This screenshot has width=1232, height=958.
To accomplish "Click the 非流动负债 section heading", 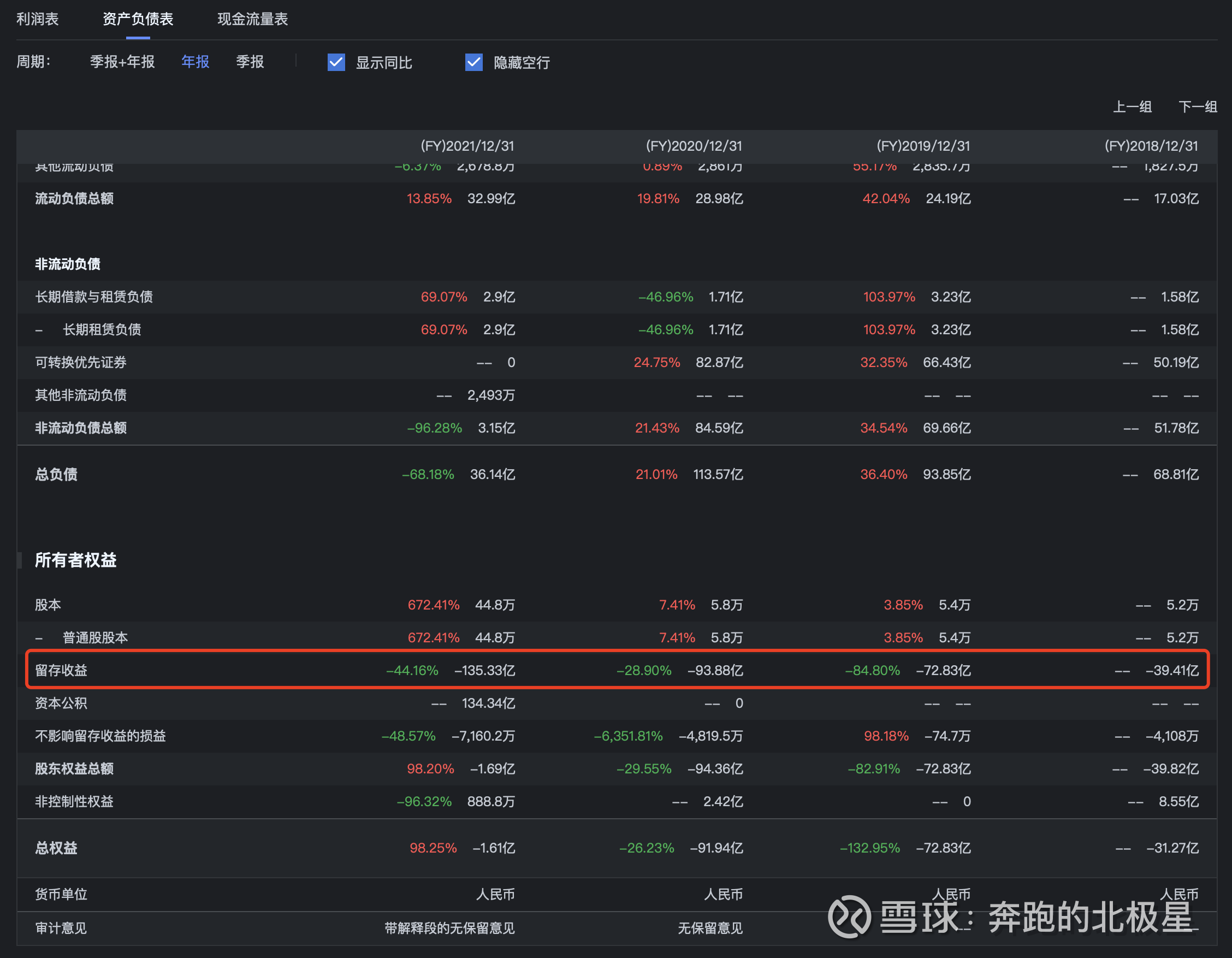I will (x=68, y=264).
